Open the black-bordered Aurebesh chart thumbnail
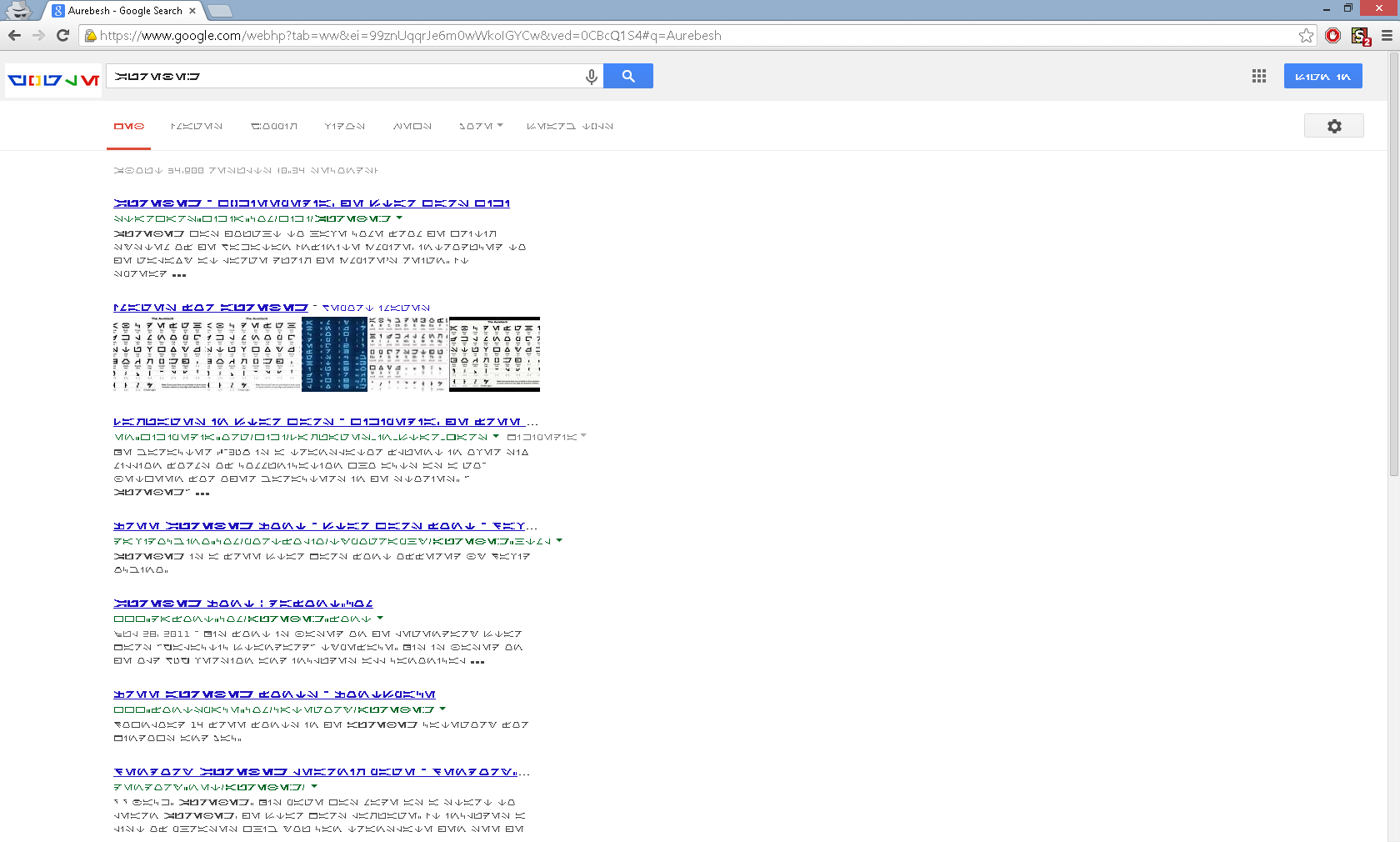Image resolution: width=1400 pixels, height=842 pixels. coord(494,354)
